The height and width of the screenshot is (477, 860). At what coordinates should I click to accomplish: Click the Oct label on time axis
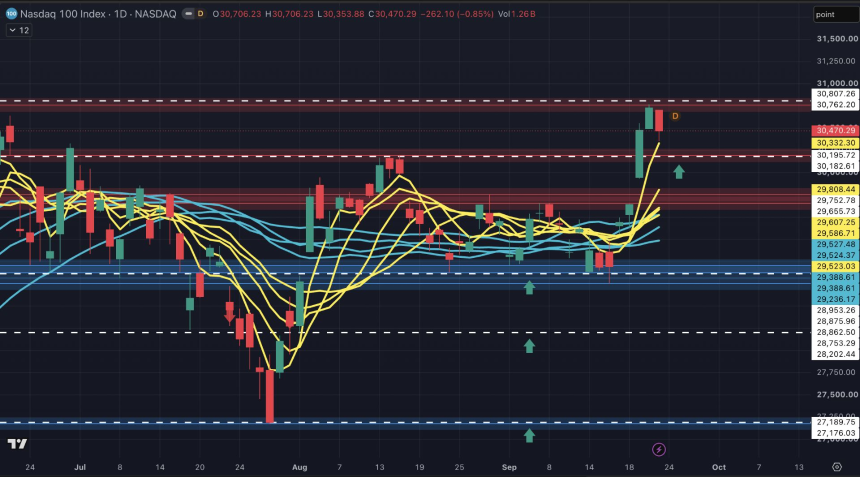click(718, 467)
